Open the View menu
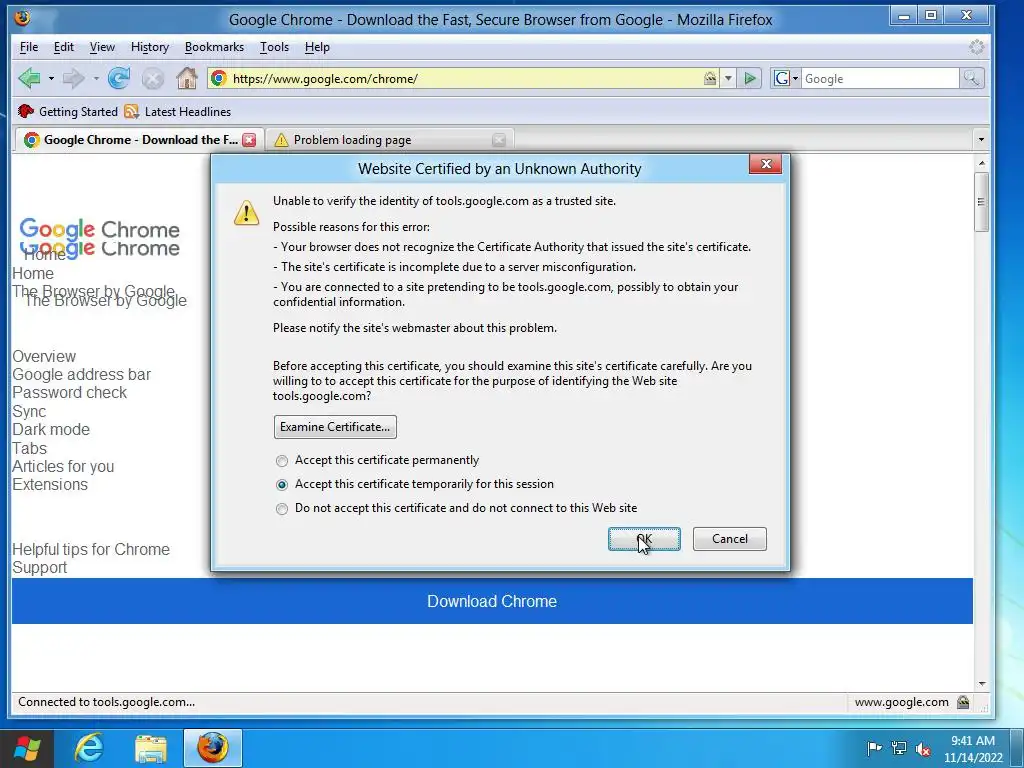The image size is (1024, 768). pos(102,47)
